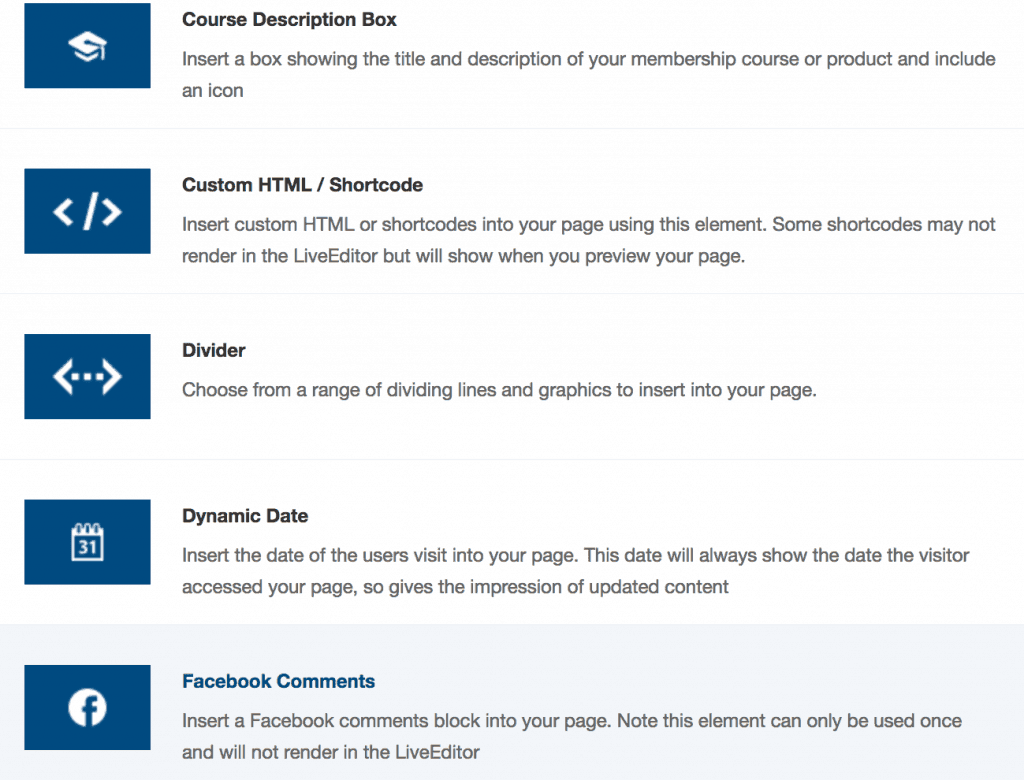Image resolution: width=1024 pixels, height=780 pixels.
Task: Click the Course Description Box graduation cap icon
Action: coord(87,46)
